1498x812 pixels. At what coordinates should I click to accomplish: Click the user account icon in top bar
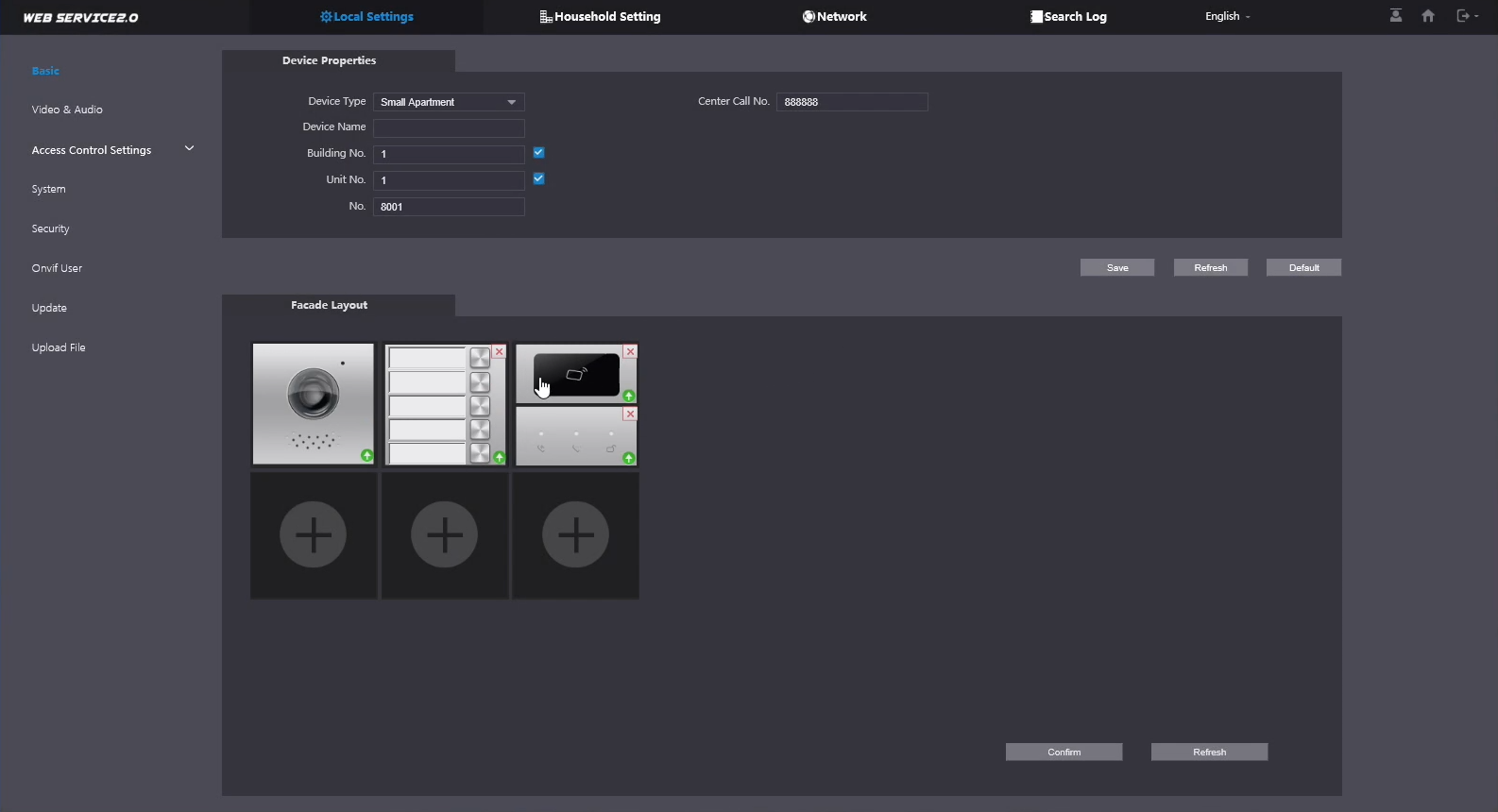(x=1395, y=16)
